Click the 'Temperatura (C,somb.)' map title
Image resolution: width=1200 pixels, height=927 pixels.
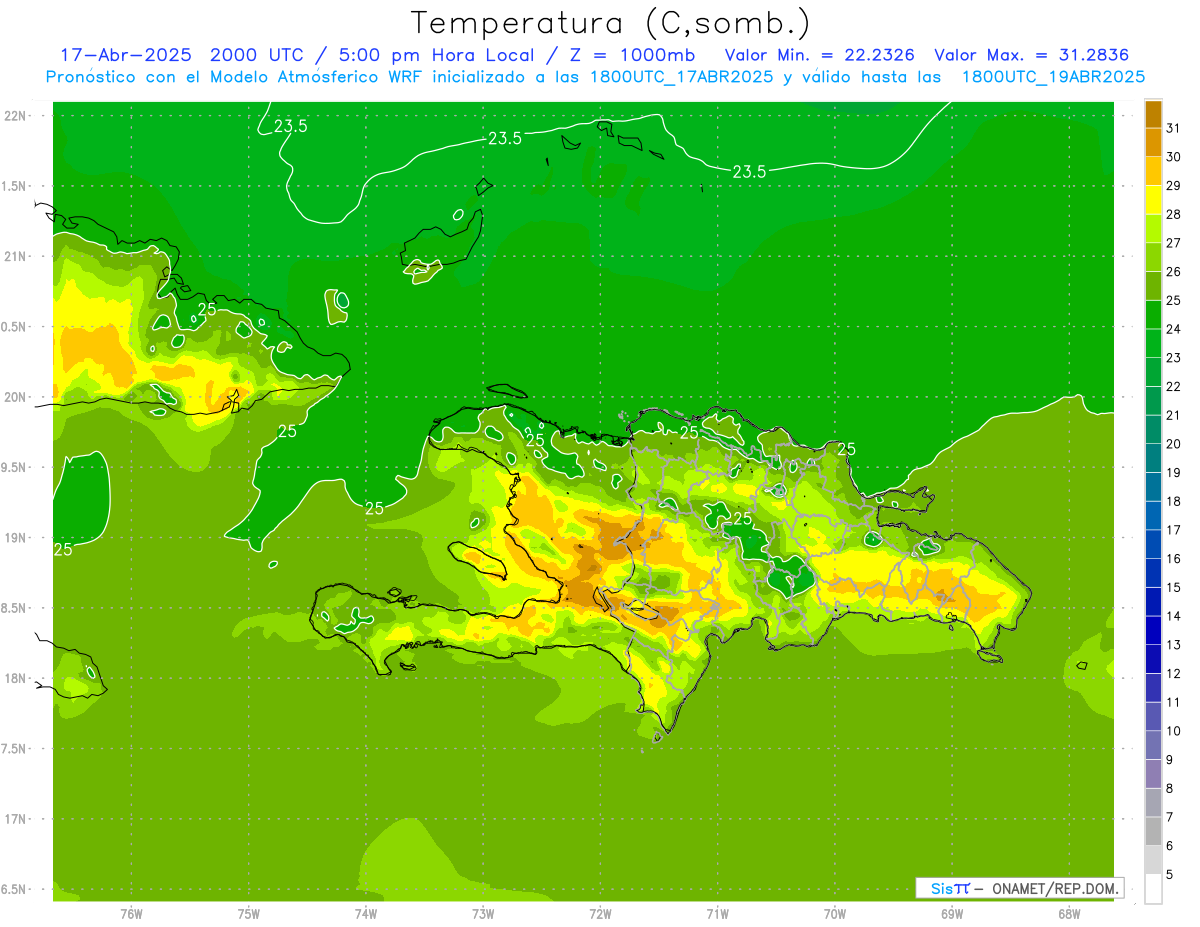click(611, 24)
